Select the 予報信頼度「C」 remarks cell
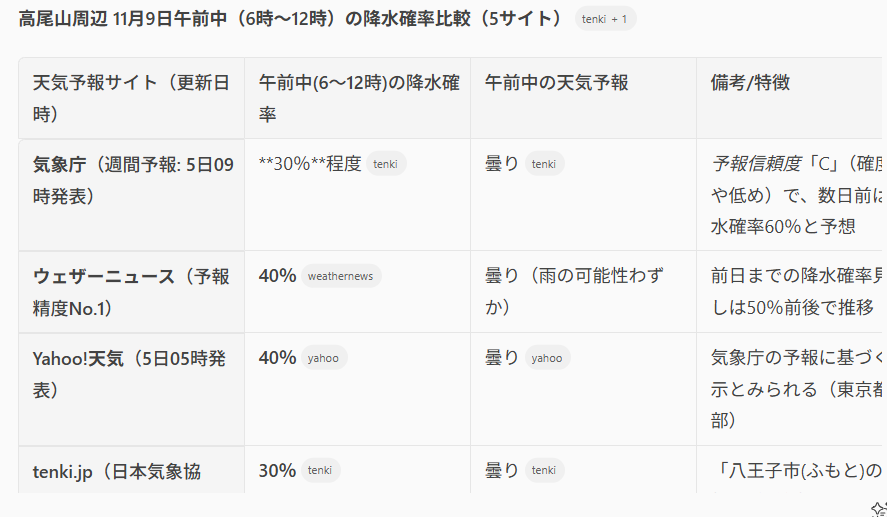This screenshot has width=887, height=517. (x=790, y=194)
